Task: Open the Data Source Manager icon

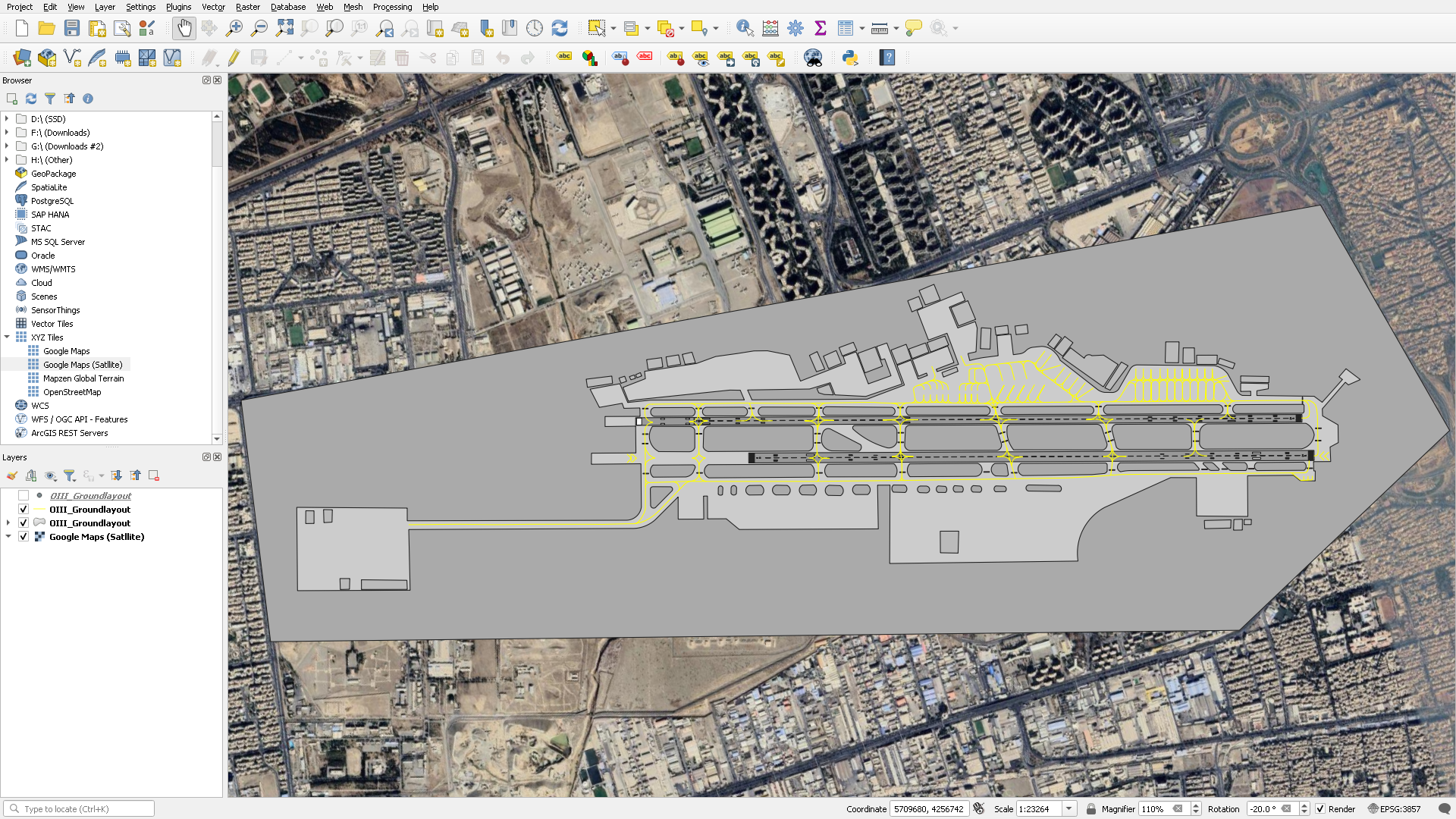Action: click(22, 58)
